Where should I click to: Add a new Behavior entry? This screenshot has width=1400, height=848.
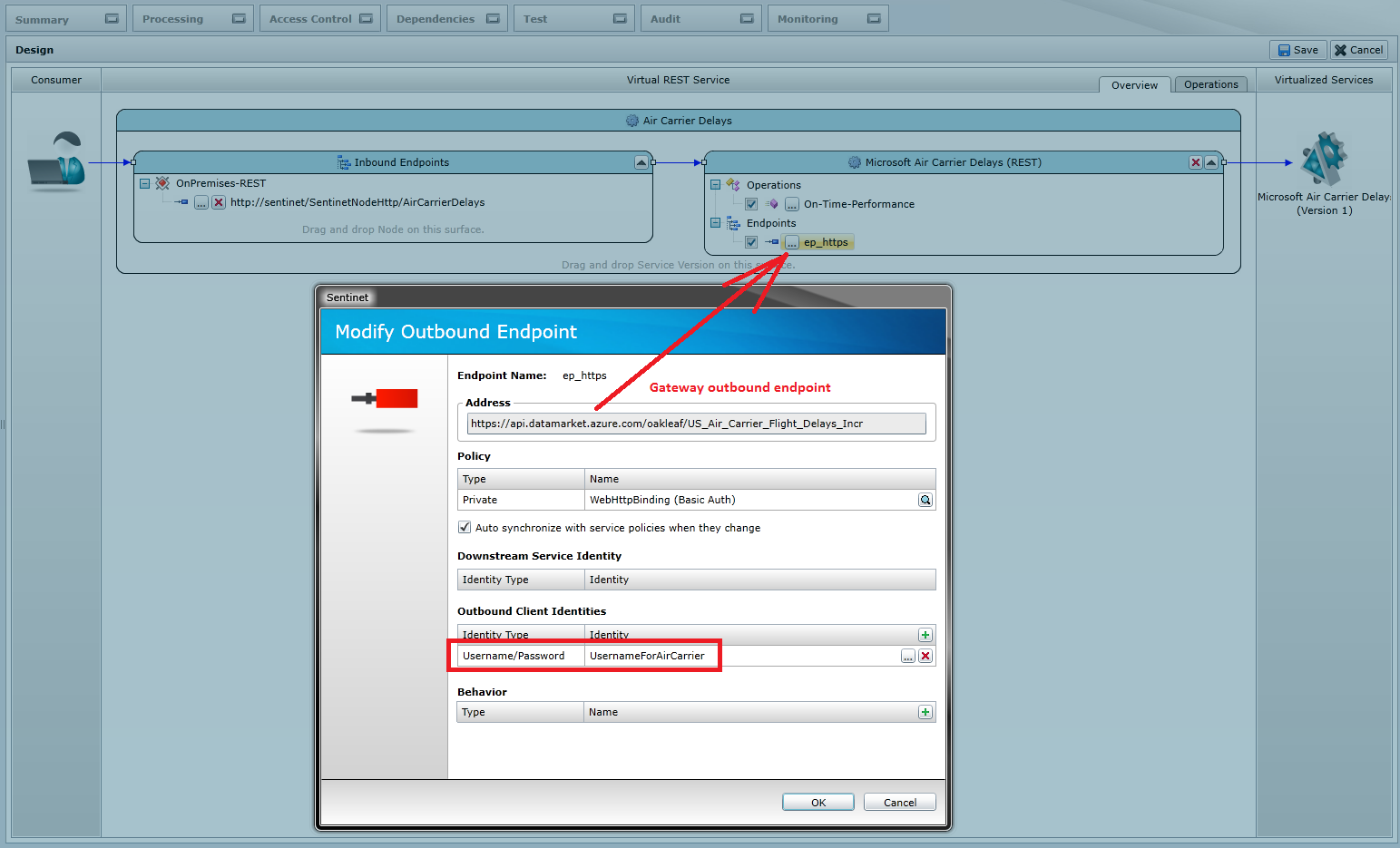925,712
